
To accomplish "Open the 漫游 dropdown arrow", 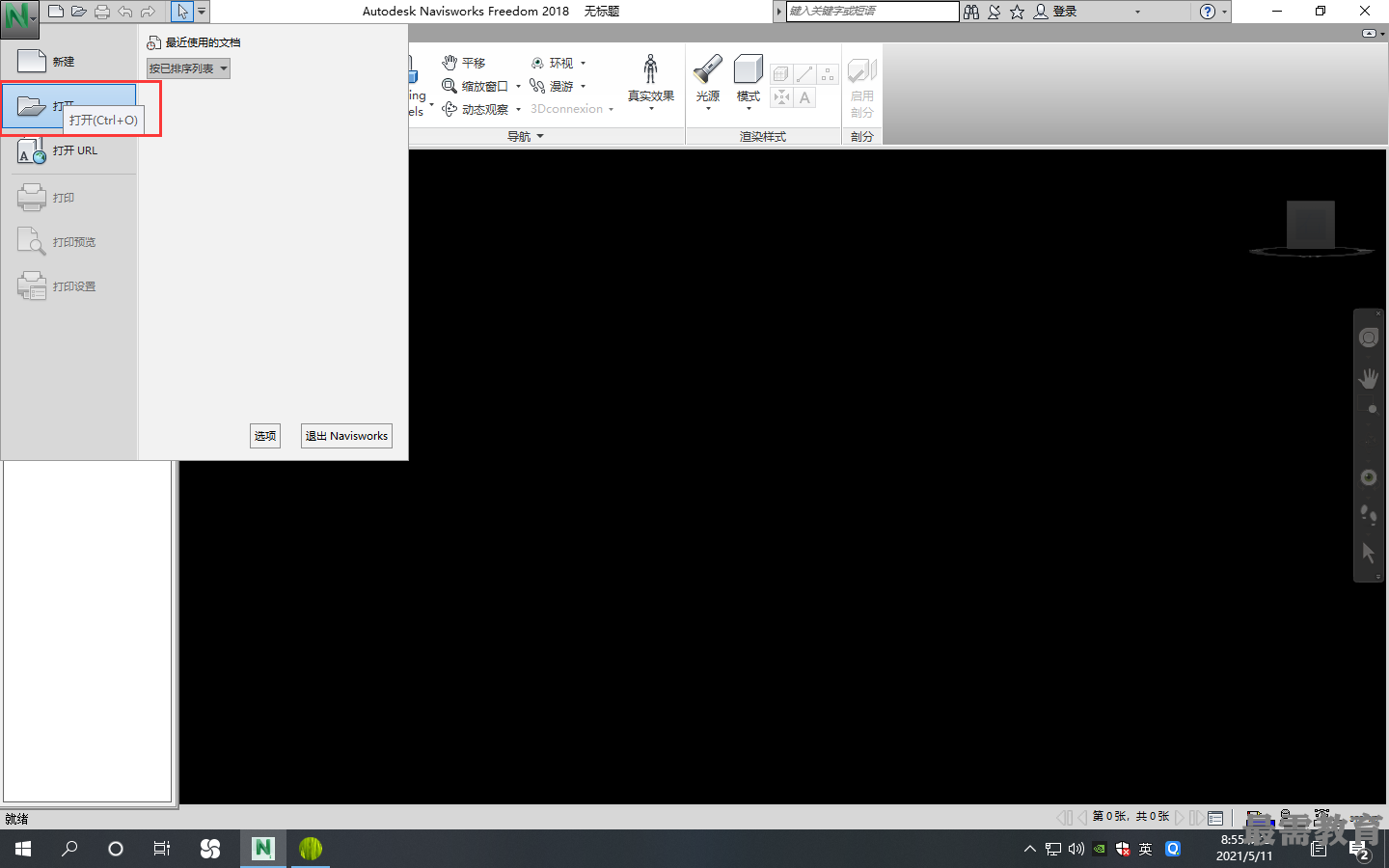I will (x=584, y=86).
